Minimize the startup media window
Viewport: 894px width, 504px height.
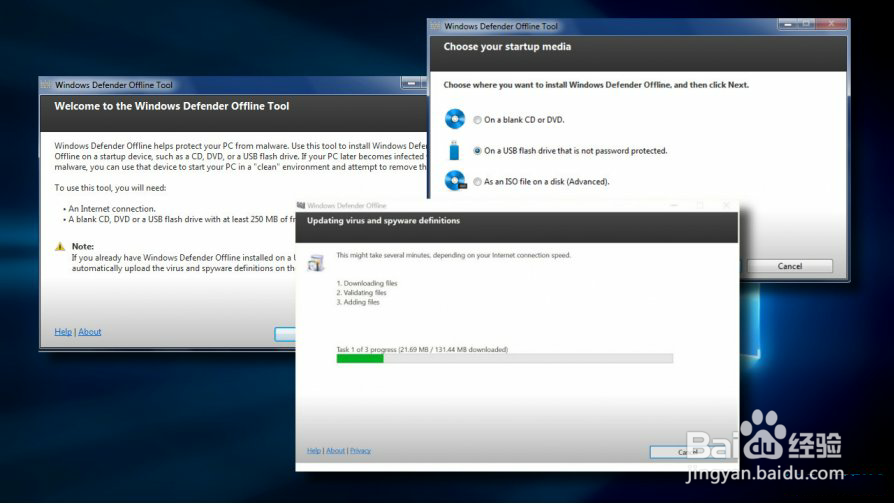[788, 24]
